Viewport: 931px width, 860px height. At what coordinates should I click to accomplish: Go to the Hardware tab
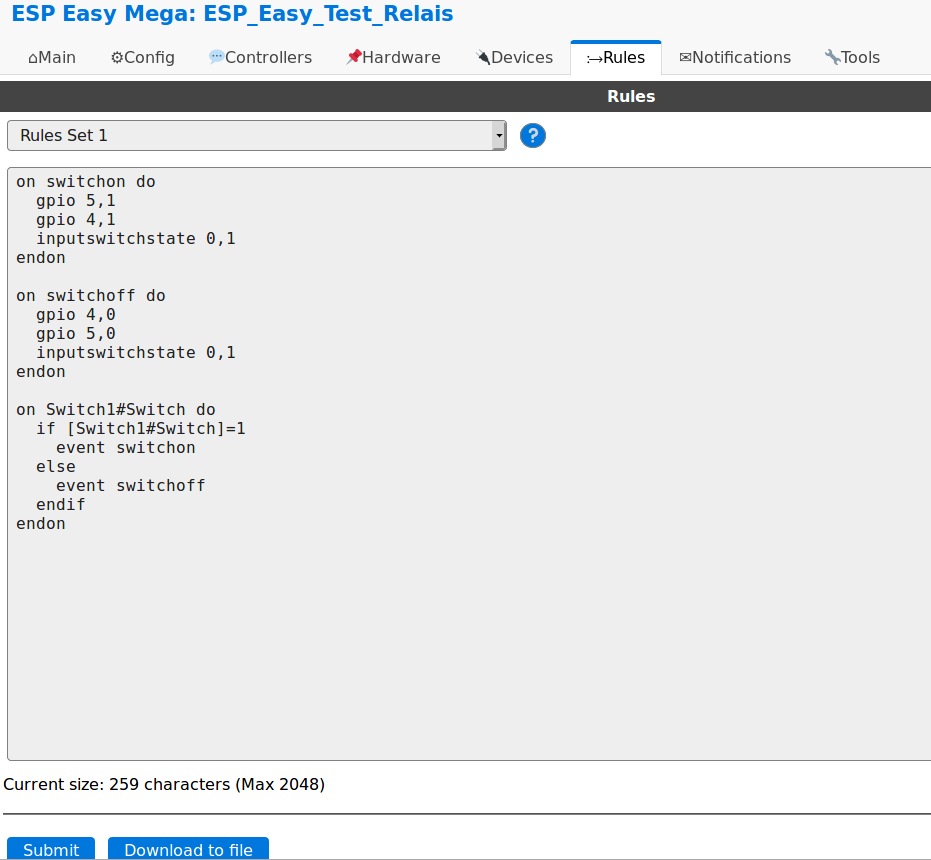393,58
